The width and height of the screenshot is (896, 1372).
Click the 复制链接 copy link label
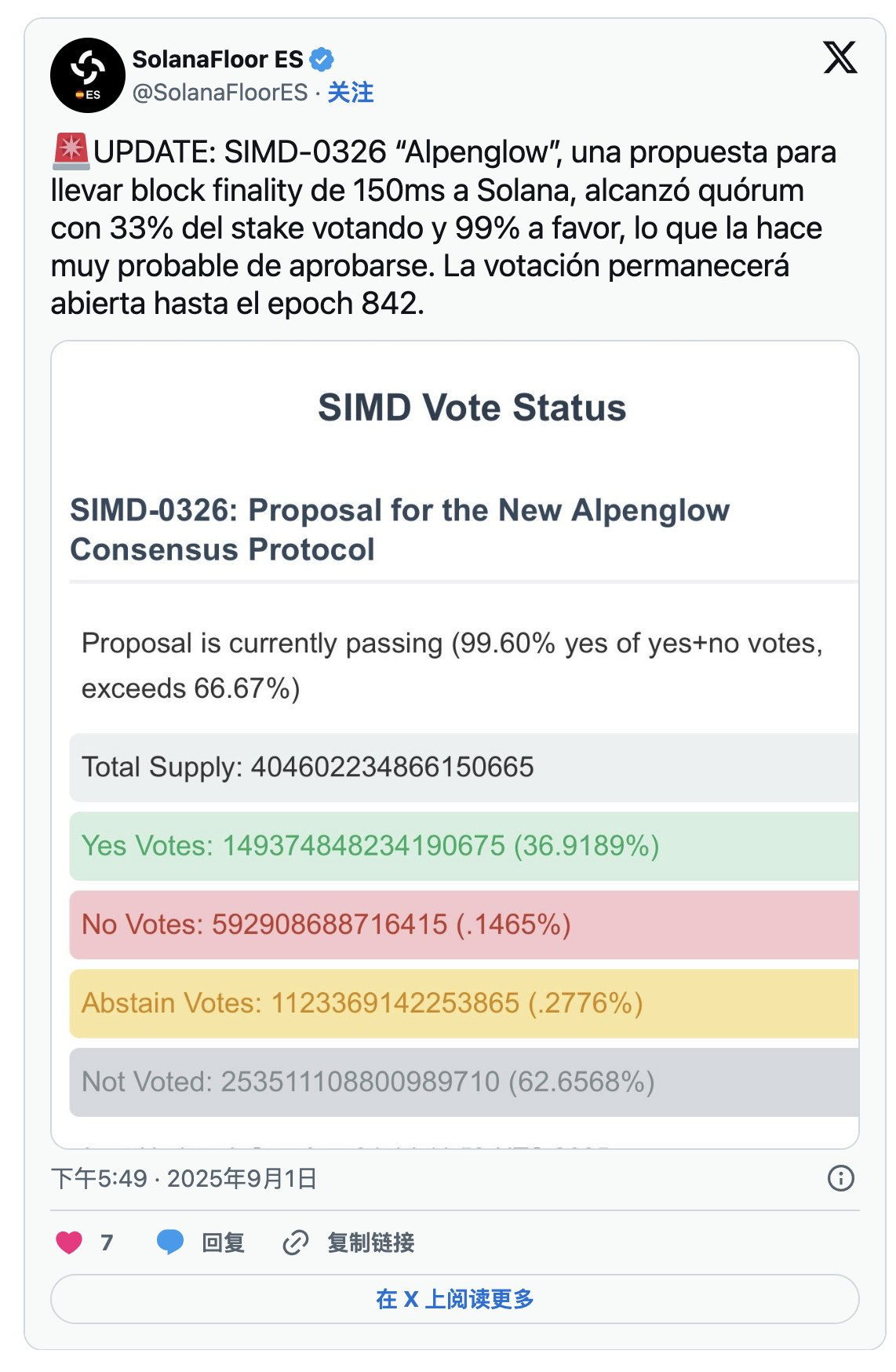click(370, 1242)
